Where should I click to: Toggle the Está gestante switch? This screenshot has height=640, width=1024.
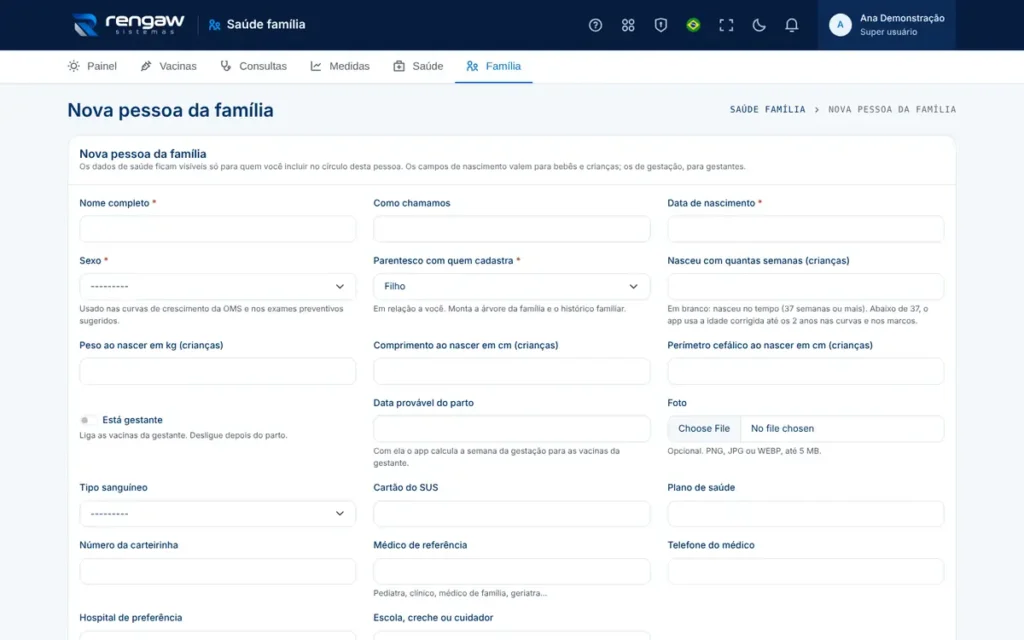pyautogui.click(x=88, y=420)
